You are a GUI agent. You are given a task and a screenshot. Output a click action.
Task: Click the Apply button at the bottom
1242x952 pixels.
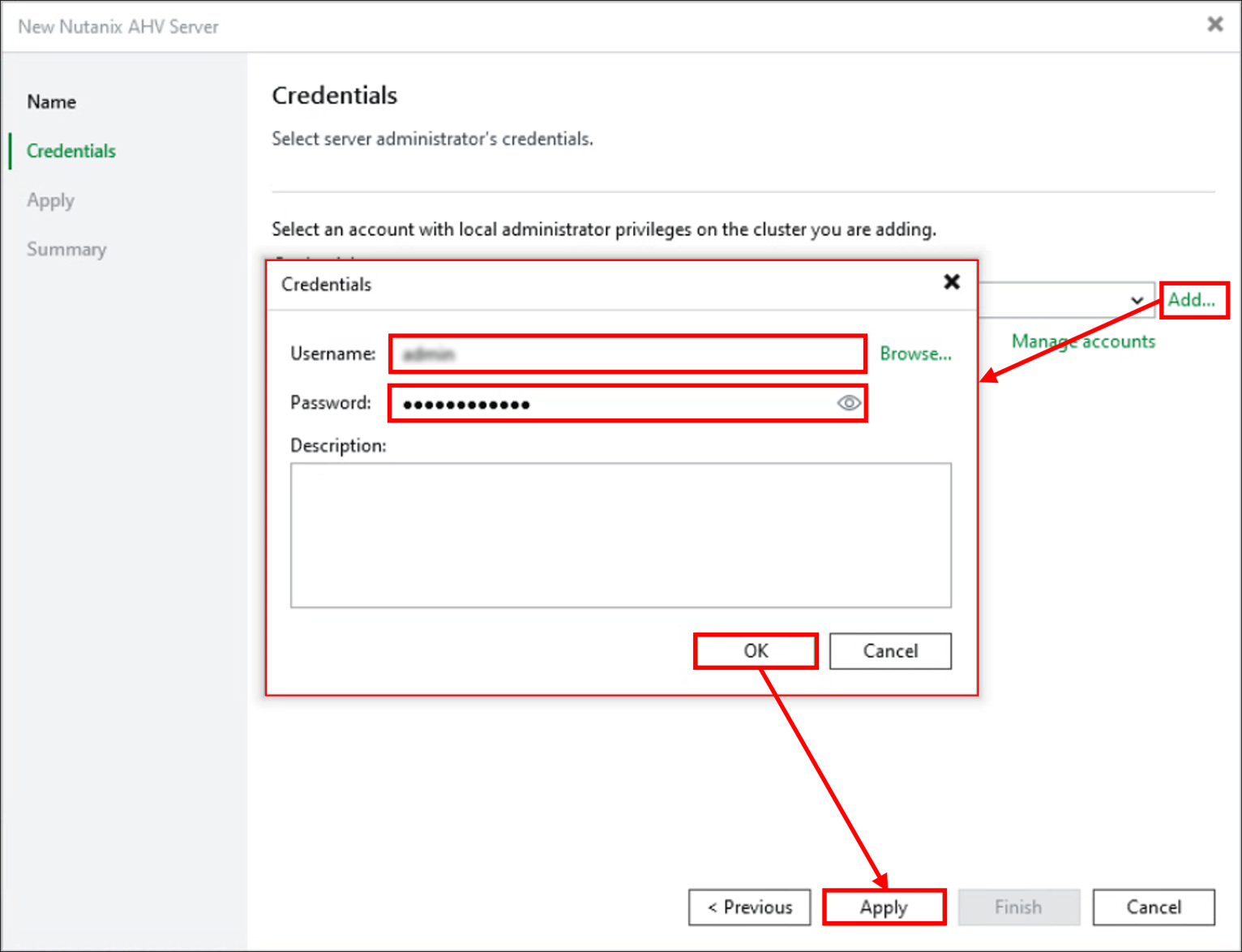[884, 907]
